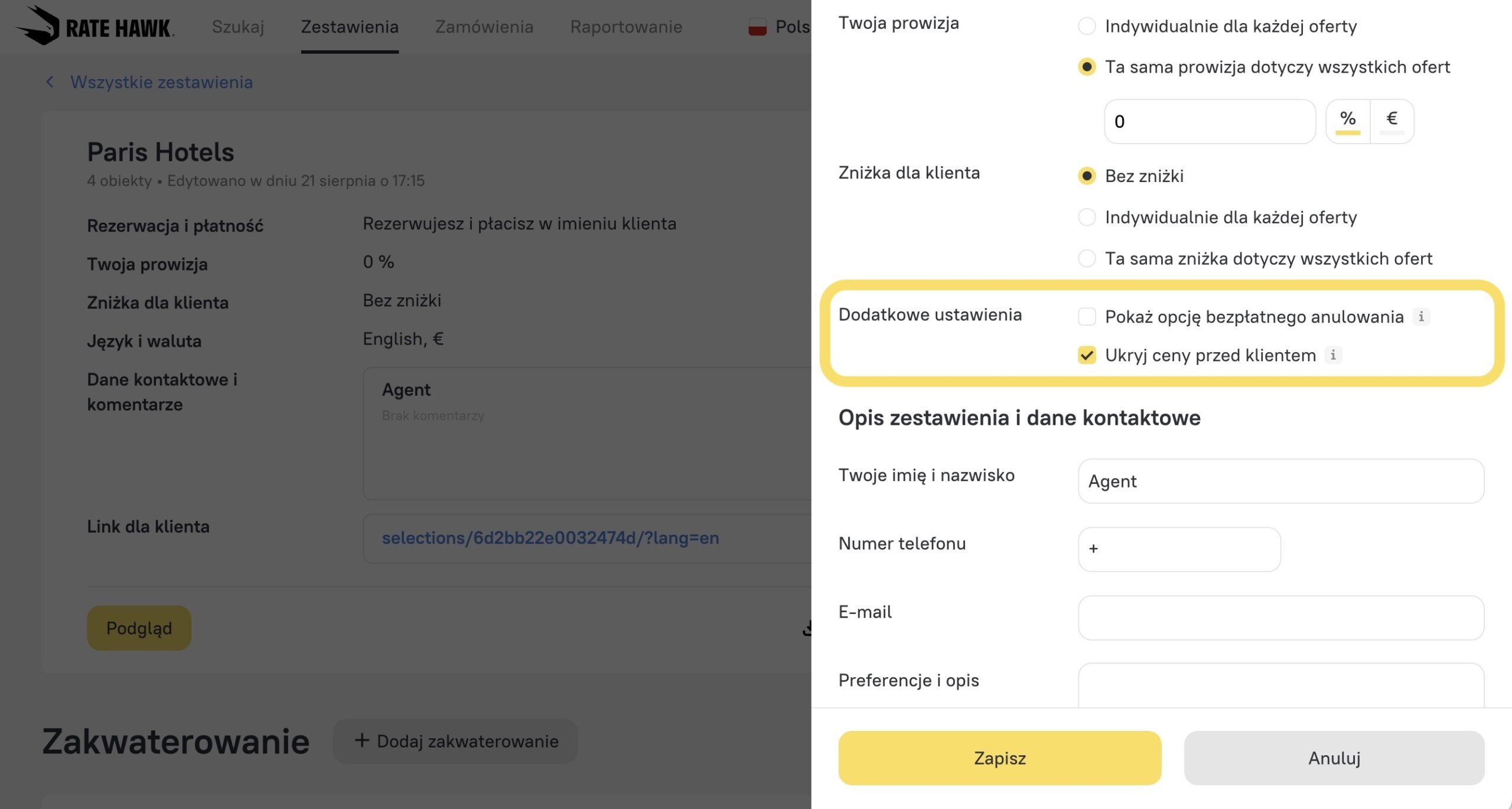The image size is (1512, 809).
Task: Click the Rate Hawk logo
Action: pyautogui.click(x=94, y=27)
